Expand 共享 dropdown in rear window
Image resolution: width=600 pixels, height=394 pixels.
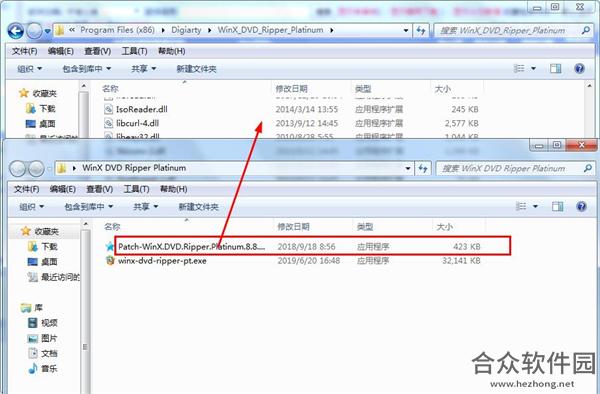click(x=143, y=69)
